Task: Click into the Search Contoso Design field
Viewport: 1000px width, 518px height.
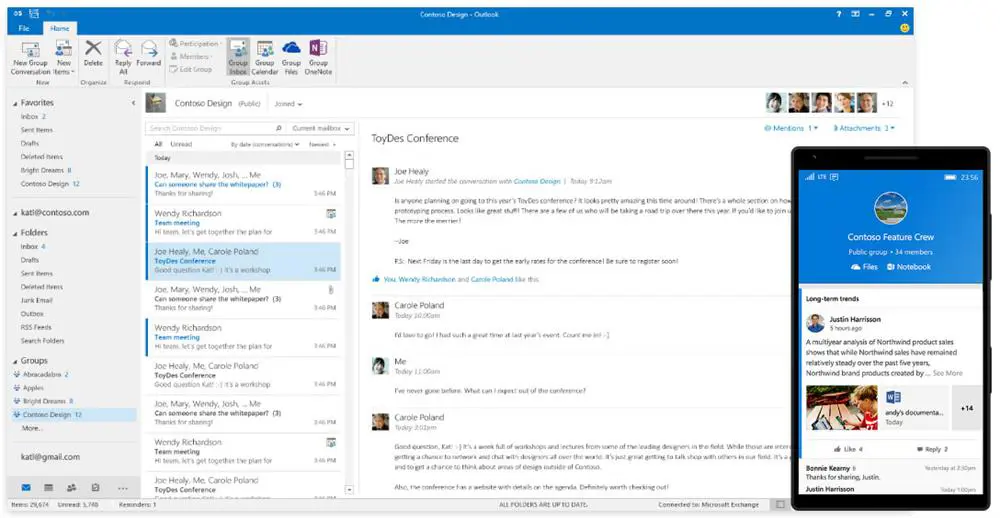Action: click(x=210, y=128)
